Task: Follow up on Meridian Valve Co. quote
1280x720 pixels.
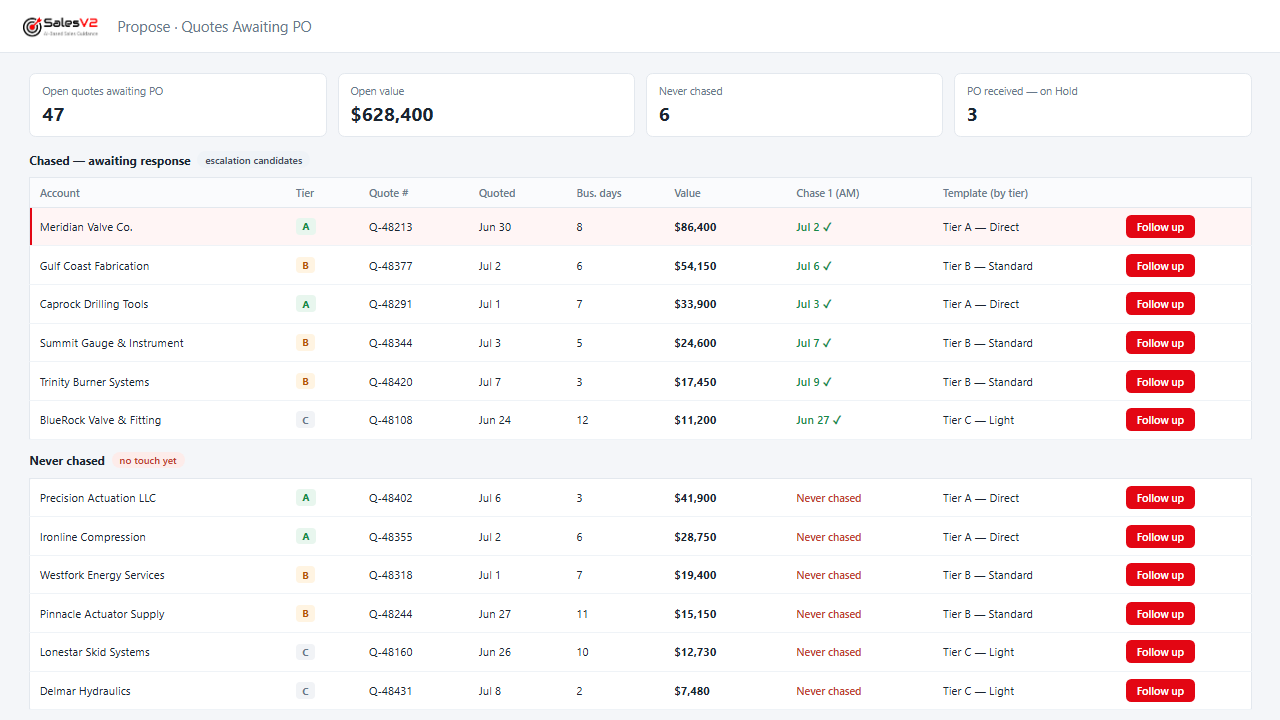Action: (x=1160, y=227)
